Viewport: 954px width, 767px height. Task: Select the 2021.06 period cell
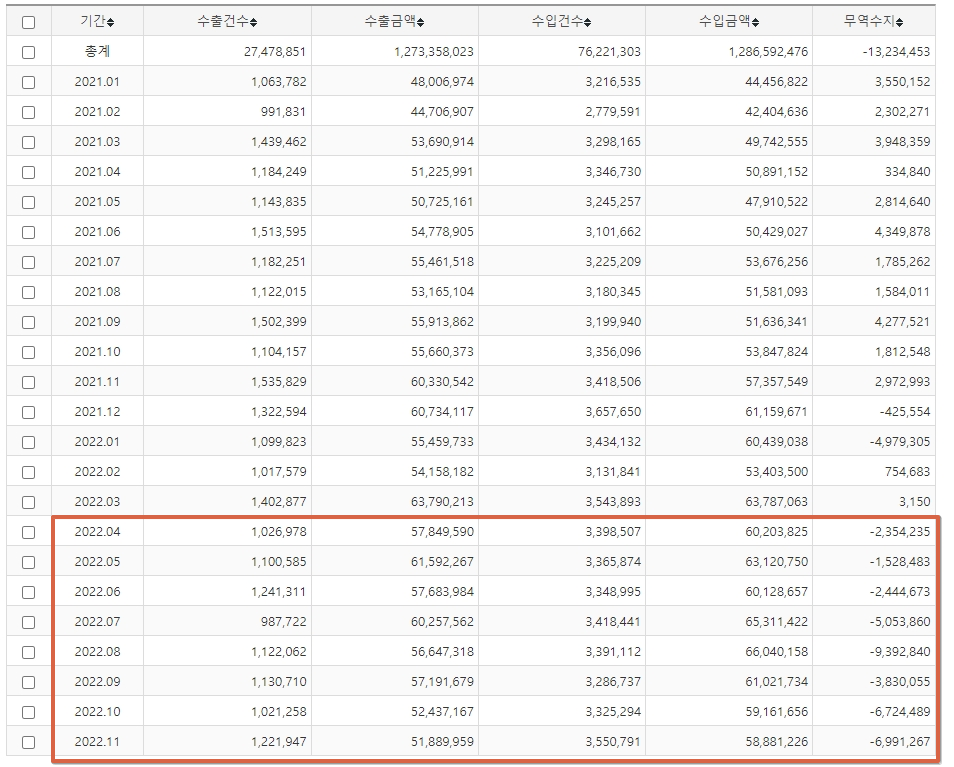click(97, 232)
